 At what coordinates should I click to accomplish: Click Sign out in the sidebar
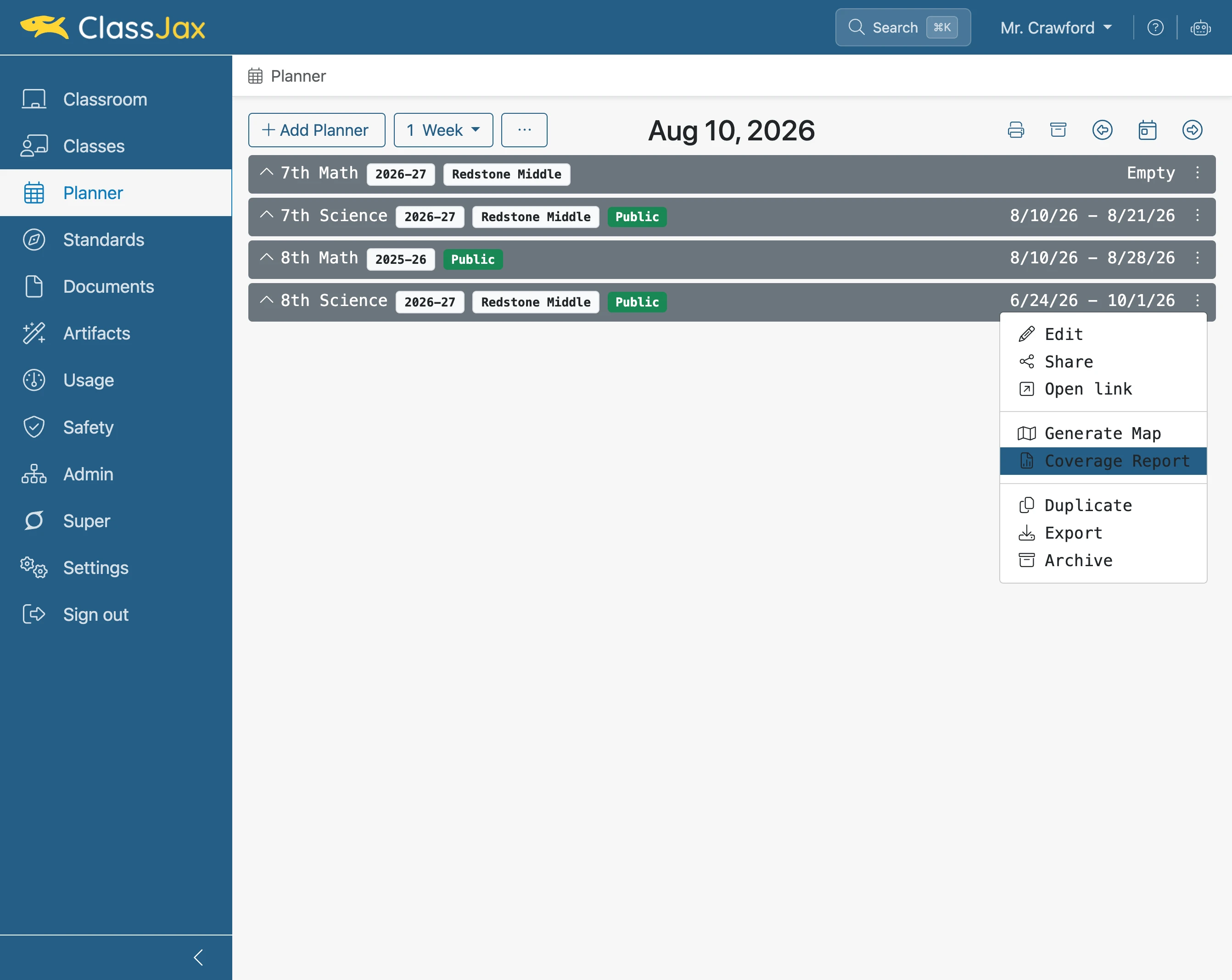coord(116,614)
